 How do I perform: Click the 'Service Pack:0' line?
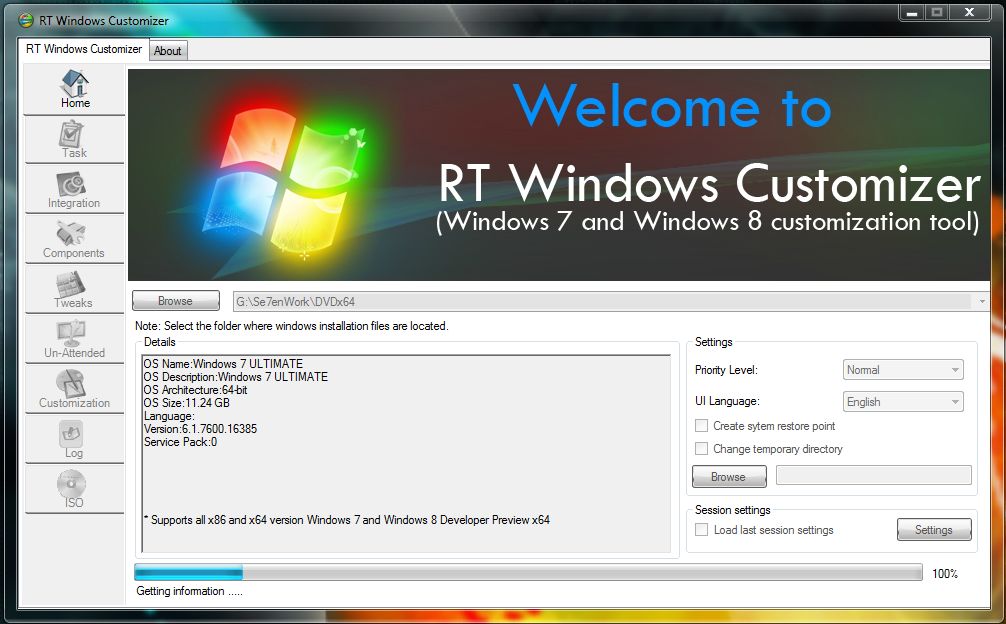tap(180, 442)
